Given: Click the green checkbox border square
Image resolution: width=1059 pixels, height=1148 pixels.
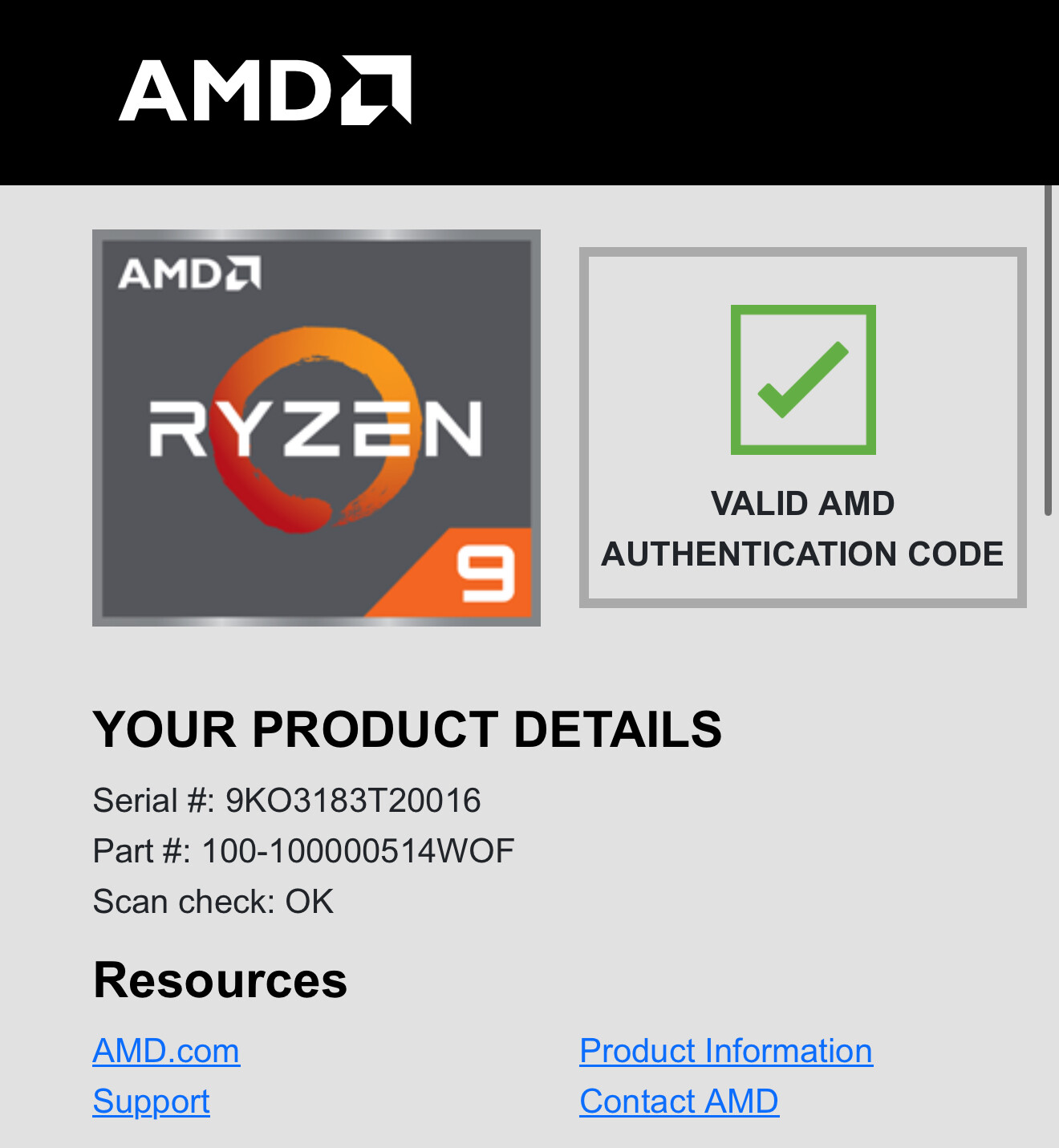Looking at the screenshot, I should 803,379.
